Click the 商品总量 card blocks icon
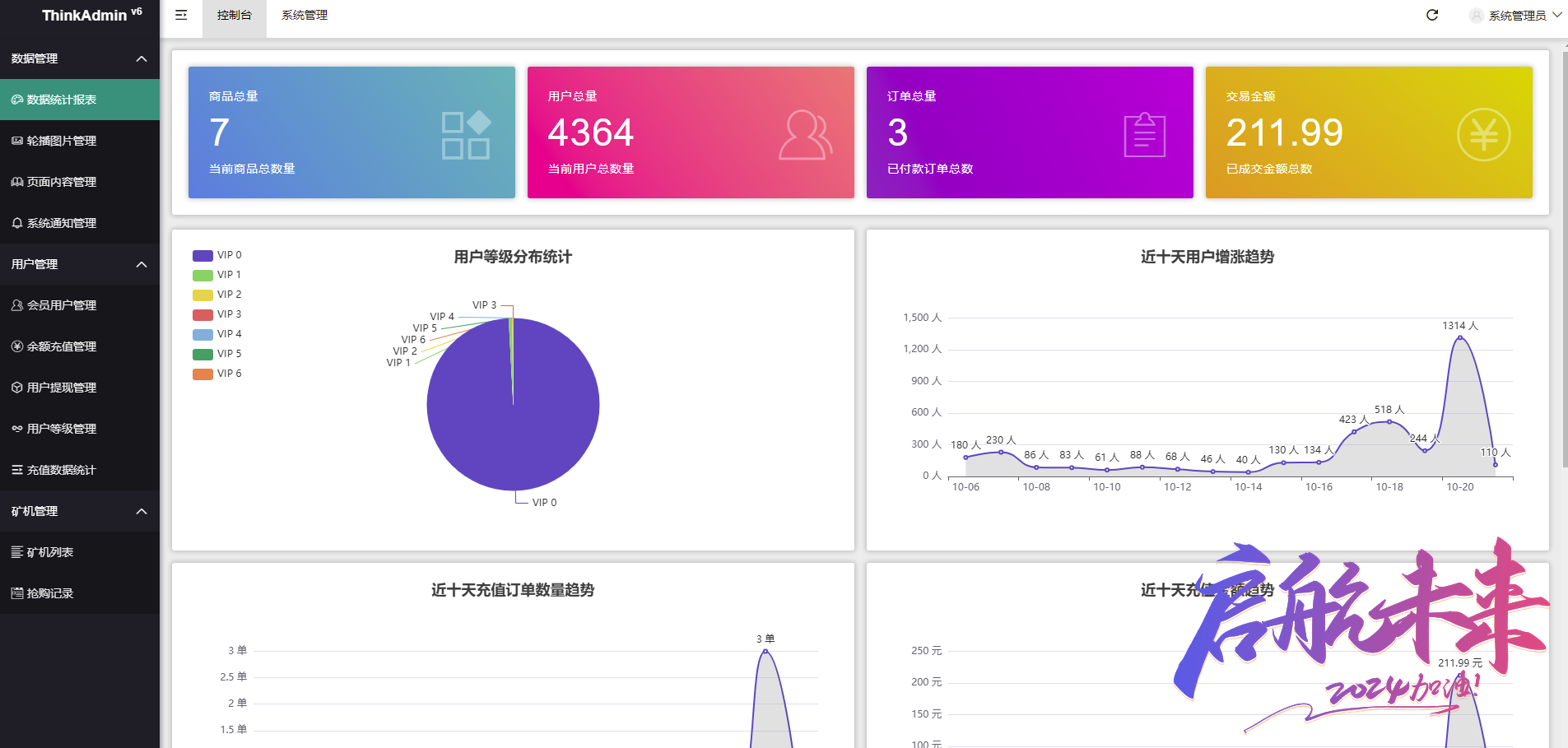The width and height of the screenshot is (1568, 748). coord(466,135)
